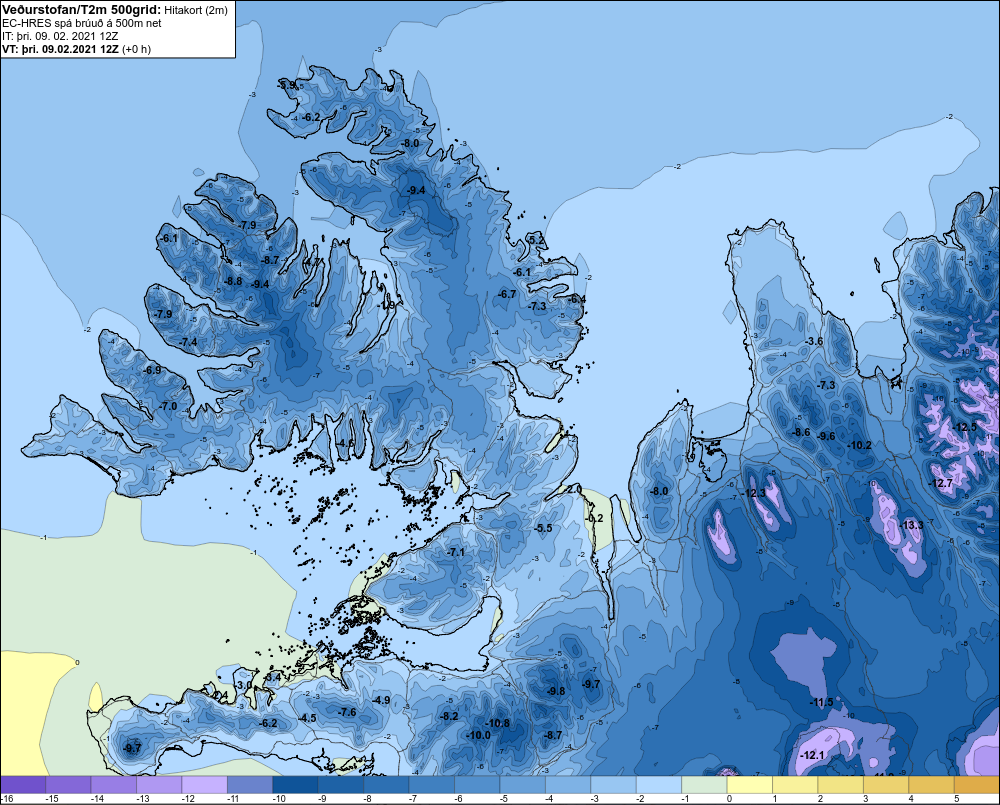Pick the legend swatch between -8 and -7
This screenshot has width=1000, height=805.
(386, 785)
